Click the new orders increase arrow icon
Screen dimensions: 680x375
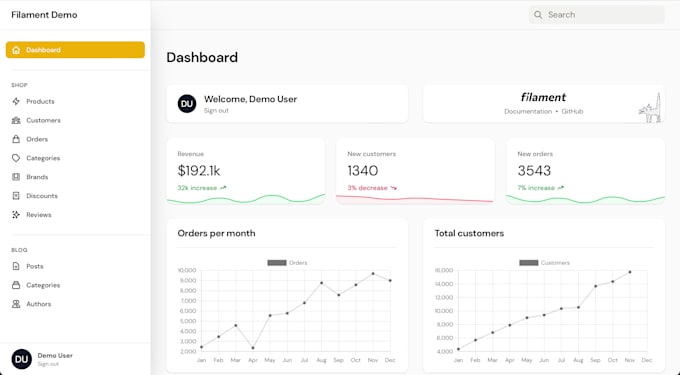[x=560, y=188]
